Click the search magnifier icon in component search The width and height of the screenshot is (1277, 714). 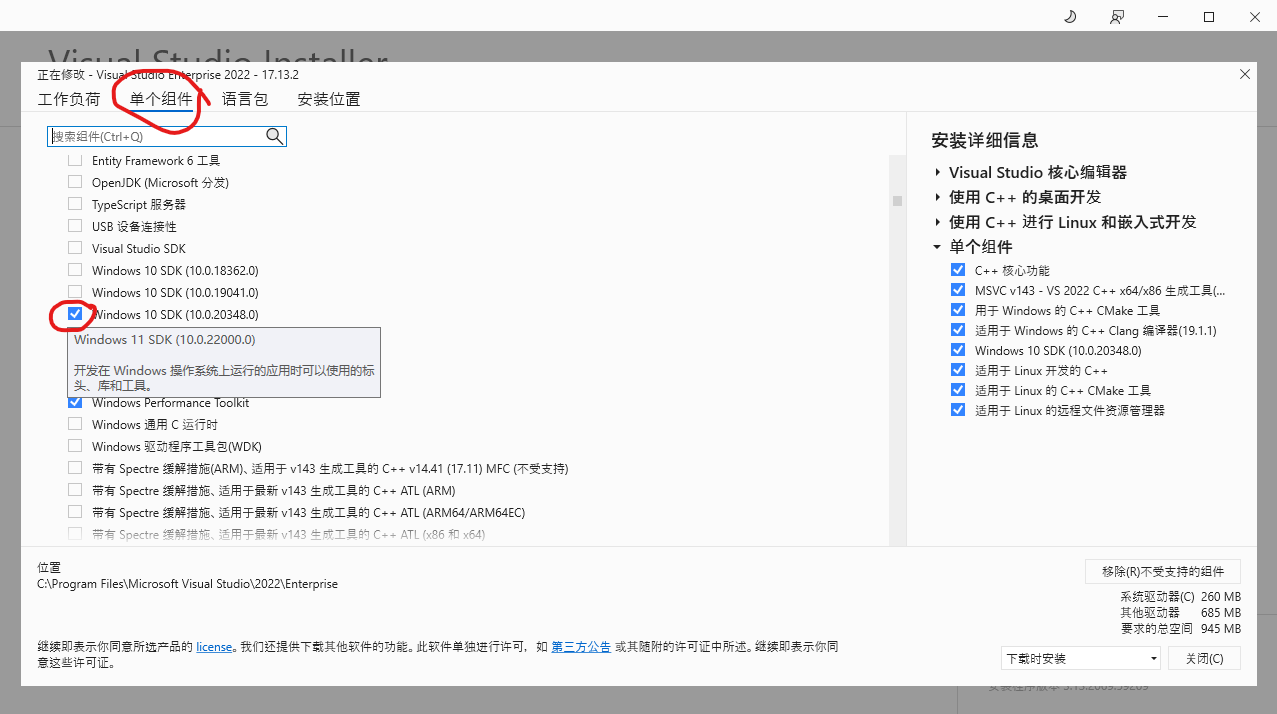(x=274, y=136)
